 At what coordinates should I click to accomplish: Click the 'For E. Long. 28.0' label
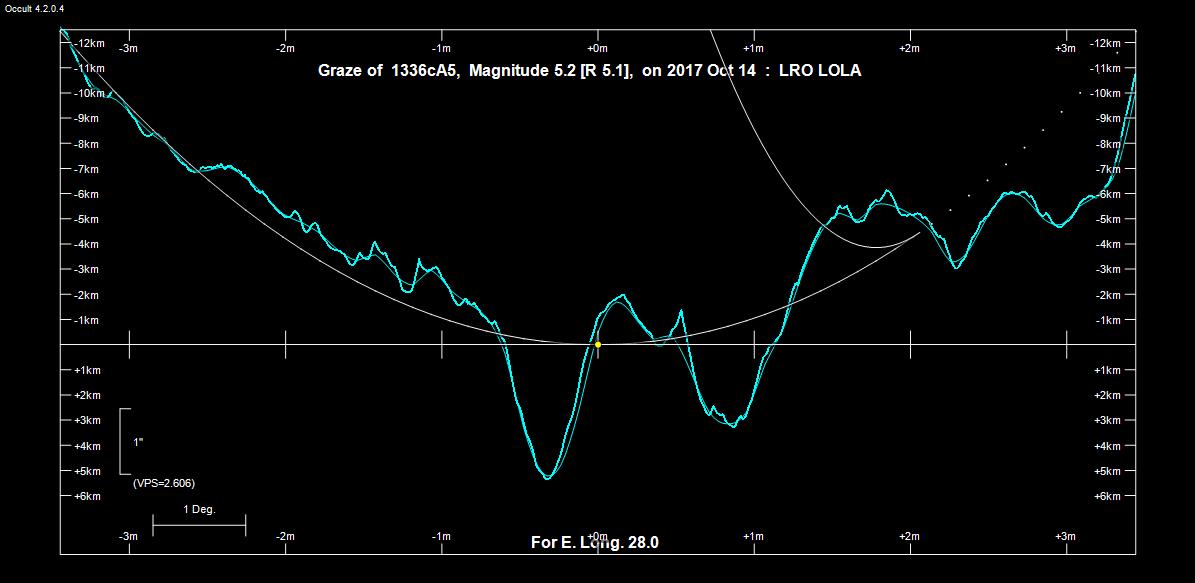coord(595,543)
